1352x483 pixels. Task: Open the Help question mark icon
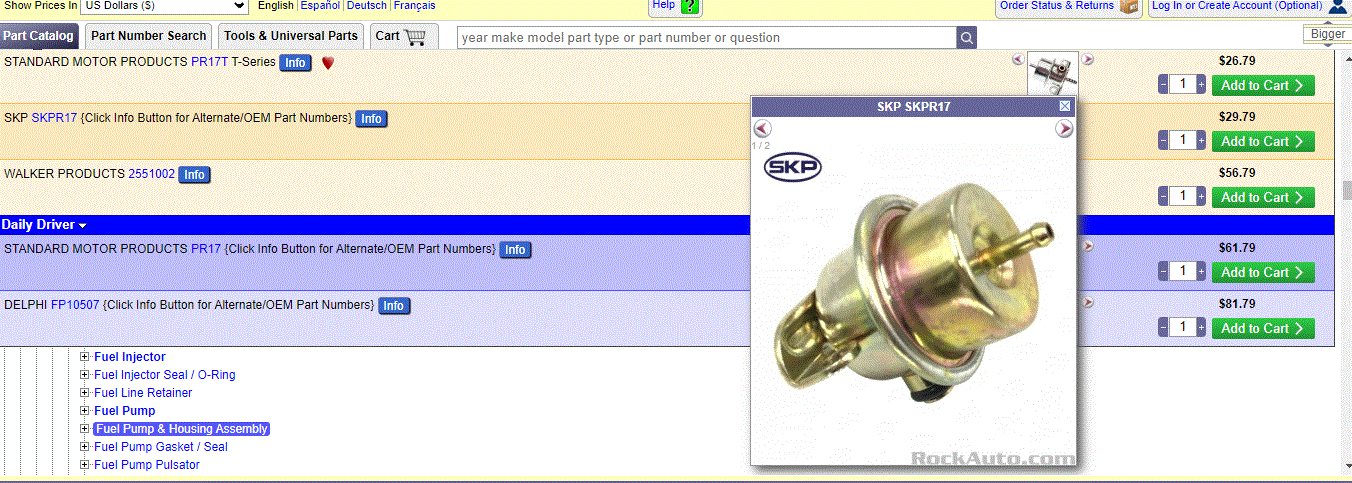(690, 6)
